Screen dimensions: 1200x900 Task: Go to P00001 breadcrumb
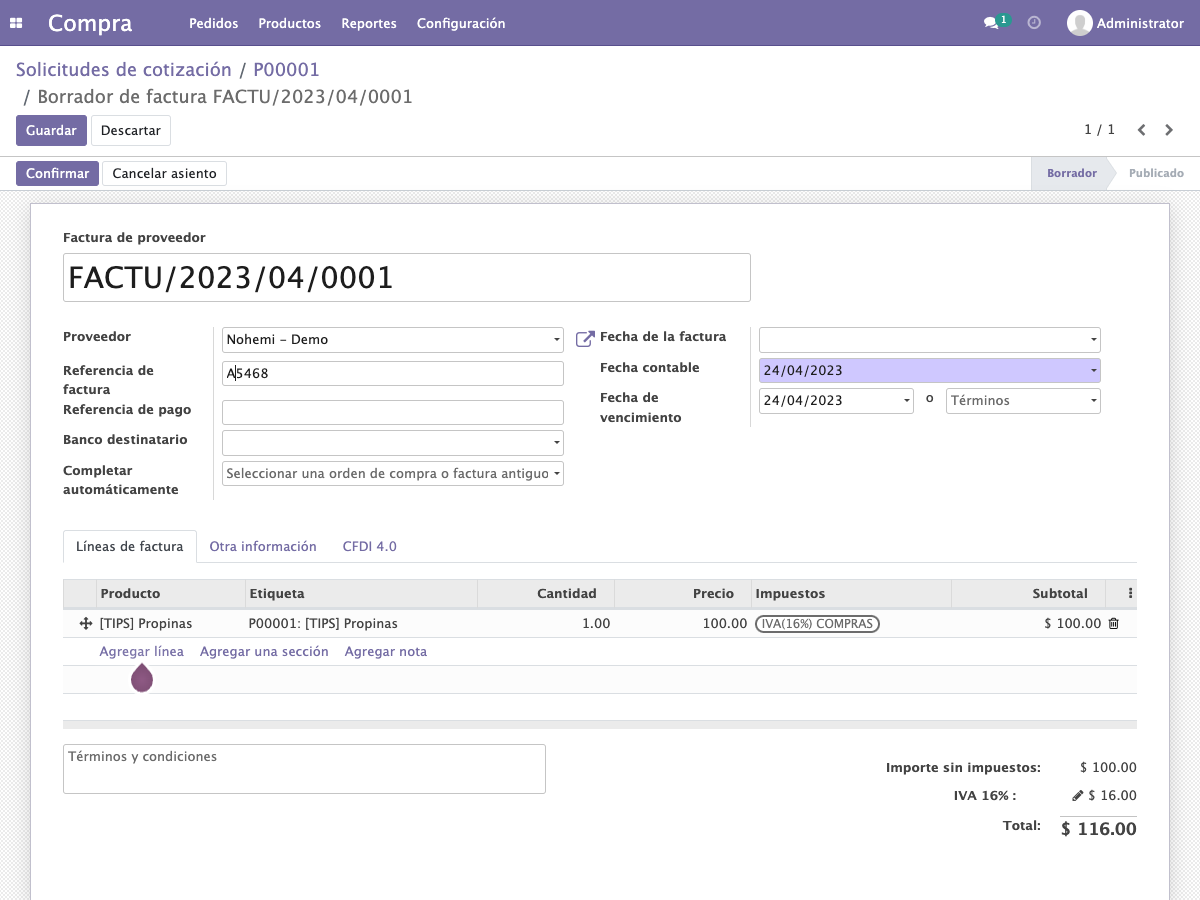click(x=286, y=70)
